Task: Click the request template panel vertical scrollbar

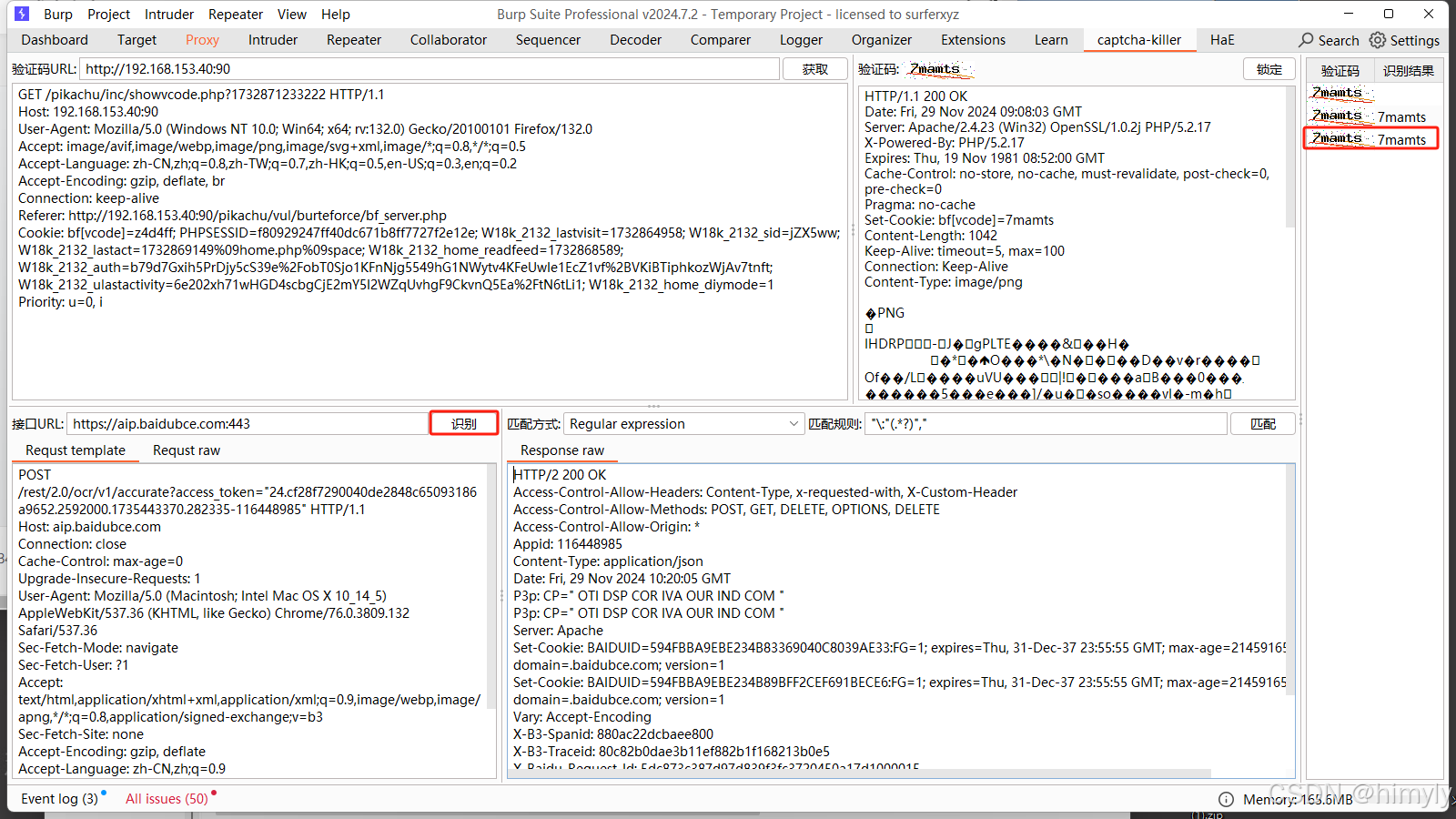Action: click(x=491, y=587)
